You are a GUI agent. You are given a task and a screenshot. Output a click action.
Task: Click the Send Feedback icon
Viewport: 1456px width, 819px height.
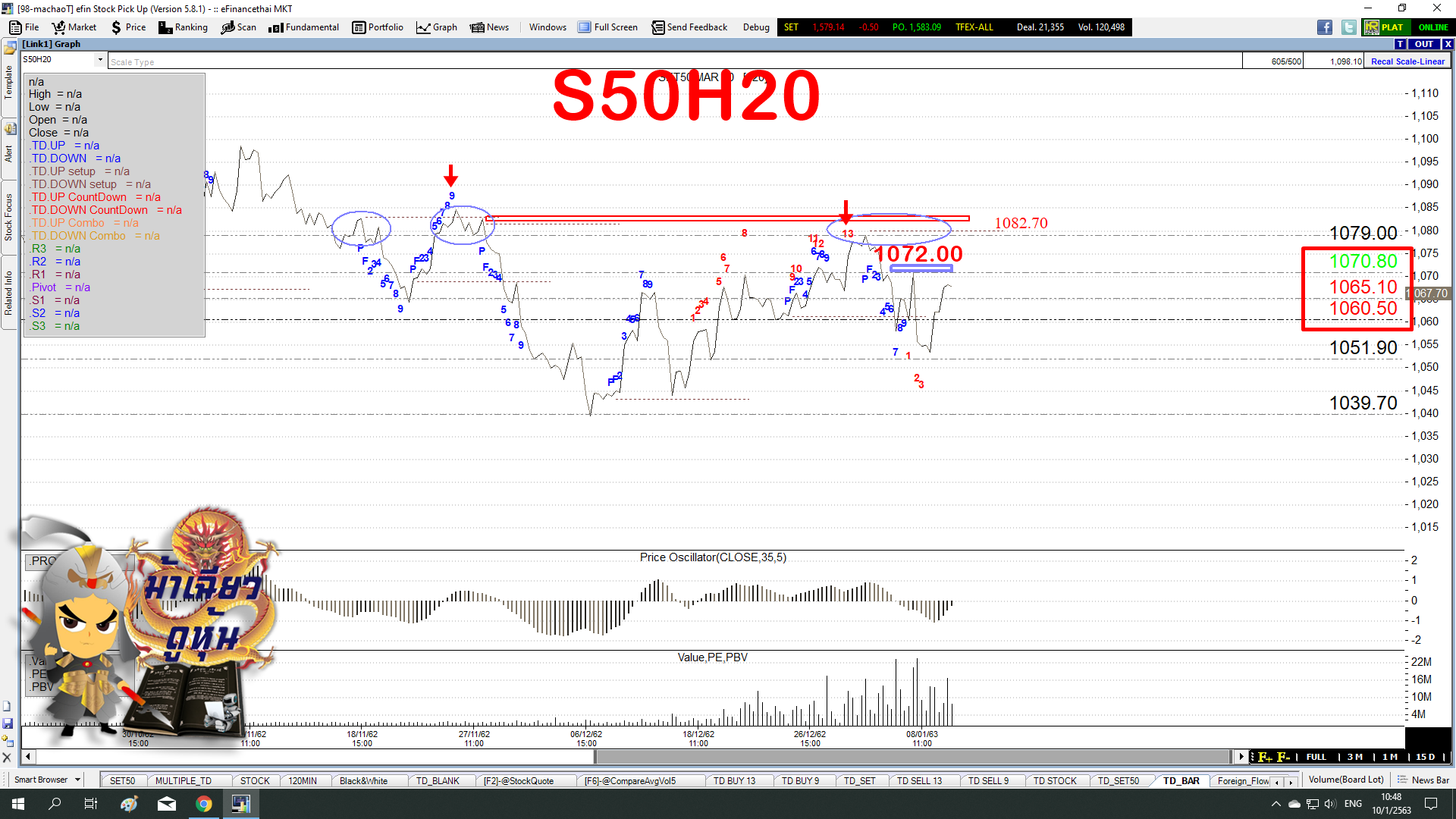coord(658,27)
